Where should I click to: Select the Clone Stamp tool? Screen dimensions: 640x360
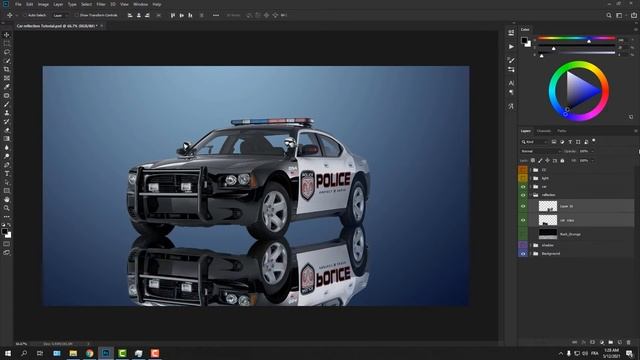(7, 113)
